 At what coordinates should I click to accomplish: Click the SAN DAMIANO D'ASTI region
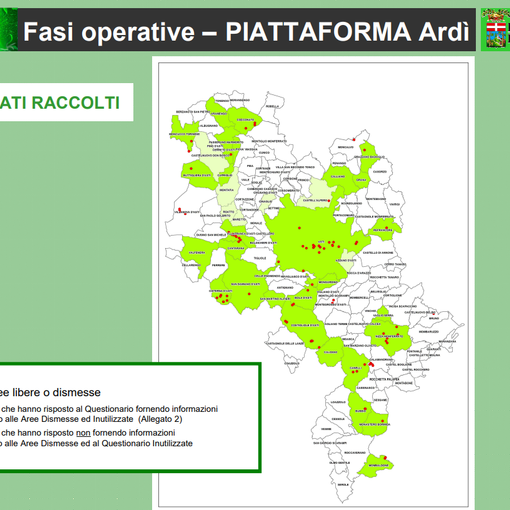tap(245, 284)
